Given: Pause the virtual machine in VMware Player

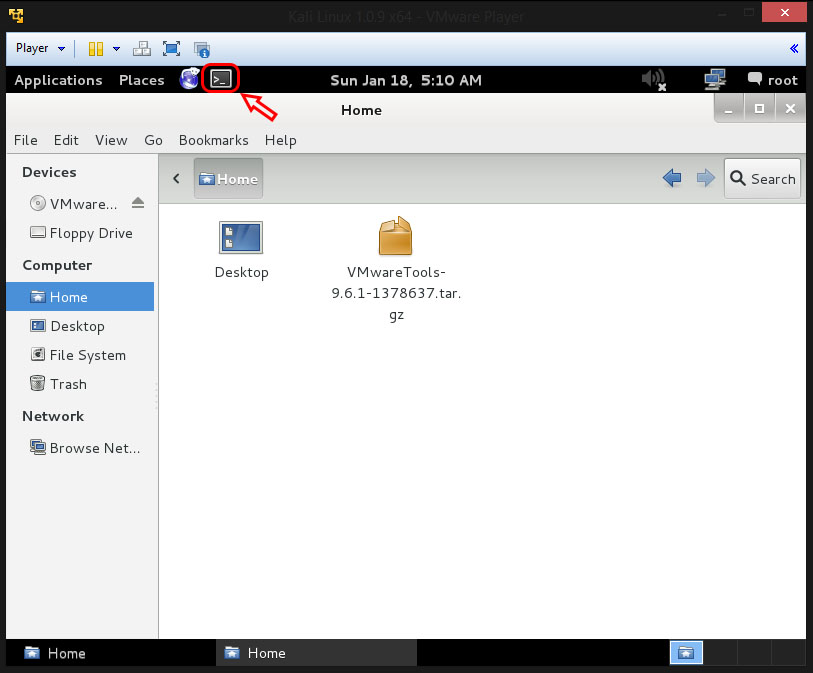Looking at the screenshot, I should 95,49.
